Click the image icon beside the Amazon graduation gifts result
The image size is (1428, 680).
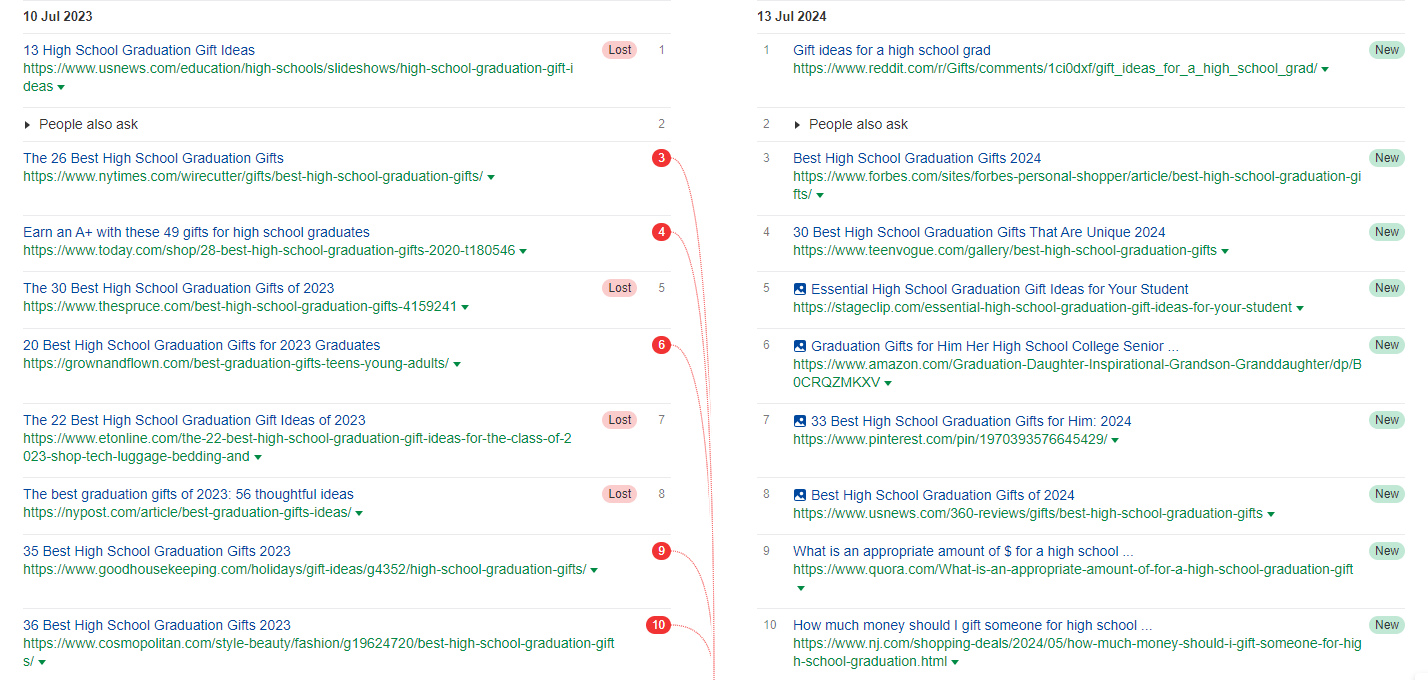coord(799,345)
